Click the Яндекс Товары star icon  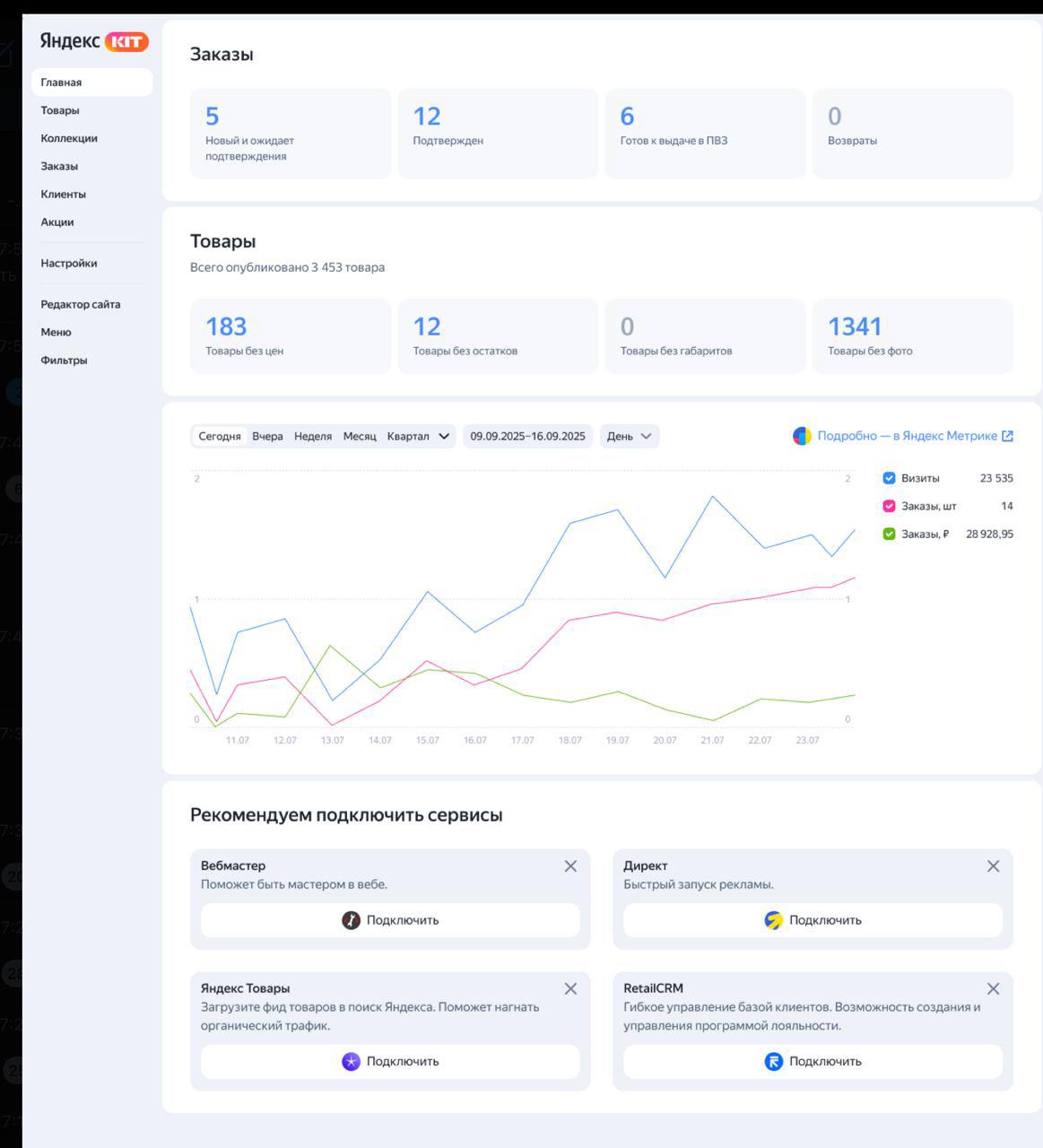[351, 1061]
